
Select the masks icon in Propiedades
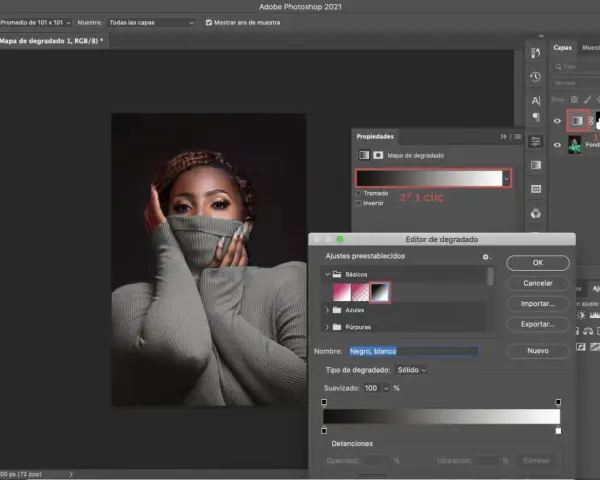378,155
